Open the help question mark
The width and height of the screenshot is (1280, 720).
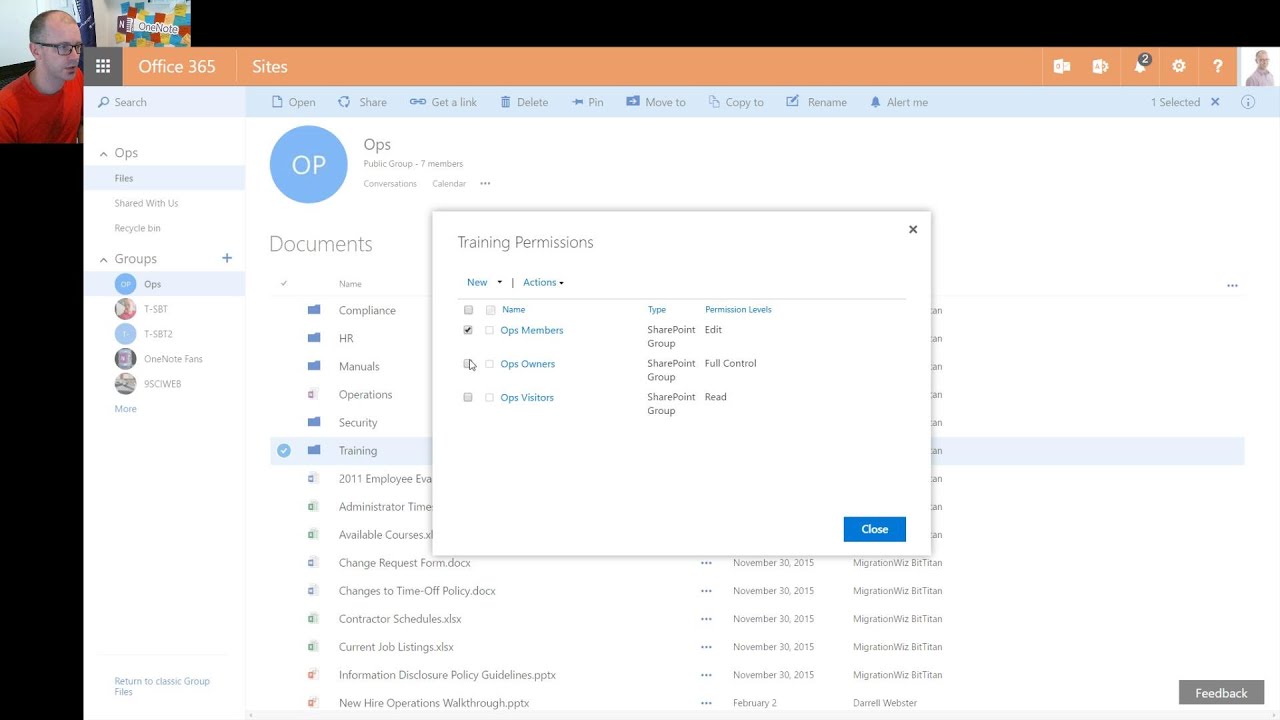coord(1217,67)
